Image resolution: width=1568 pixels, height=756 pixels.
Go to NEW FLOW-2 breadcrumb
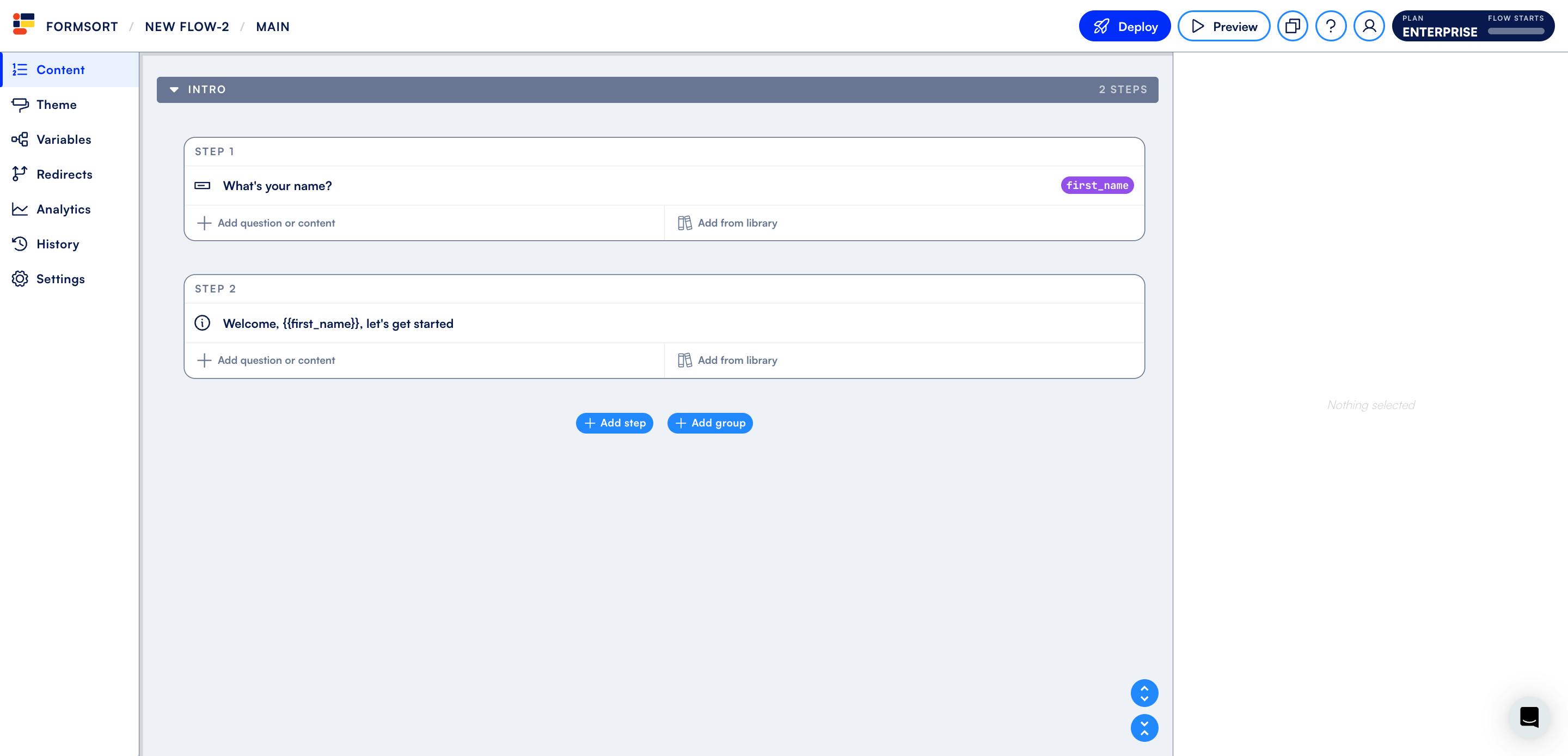coord(187,27)
